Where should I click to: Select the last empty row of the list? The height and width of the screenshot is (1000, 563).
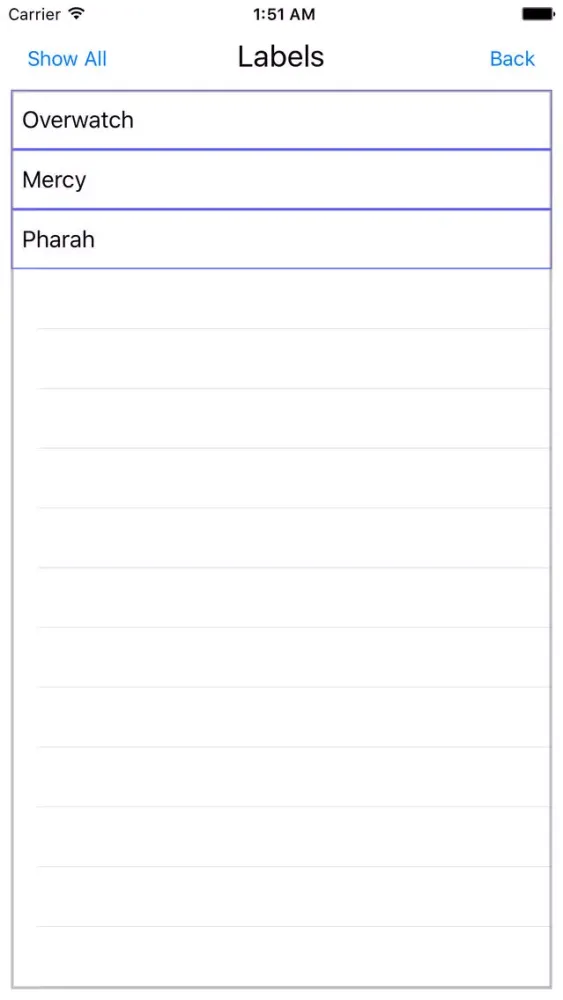point(281,957)
